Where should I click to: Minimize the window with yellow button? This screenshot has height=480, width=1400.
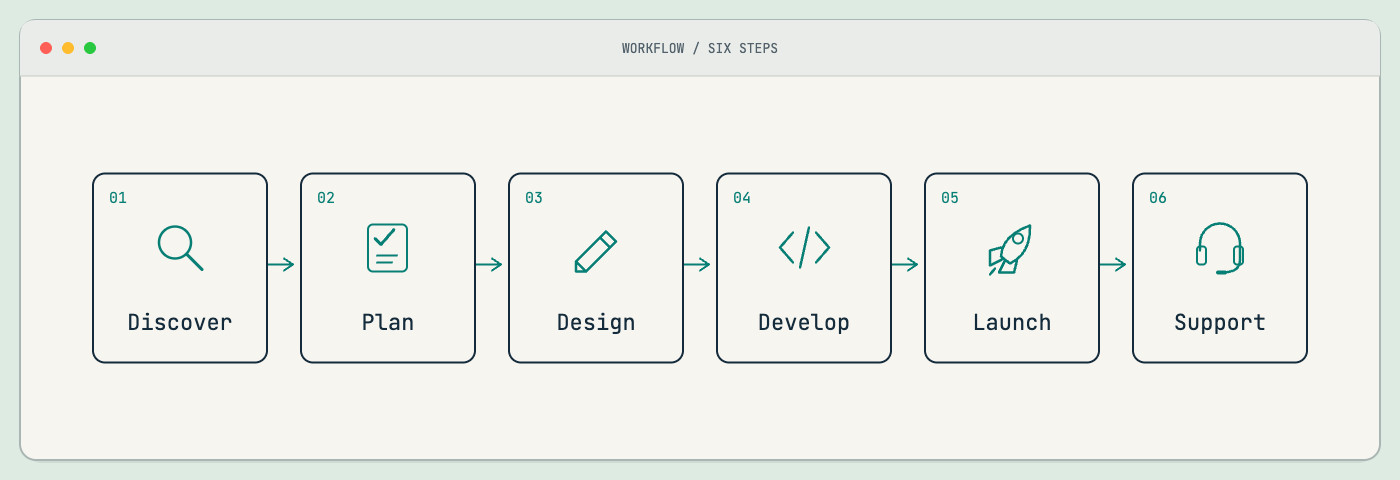click(x=68, y=48)
